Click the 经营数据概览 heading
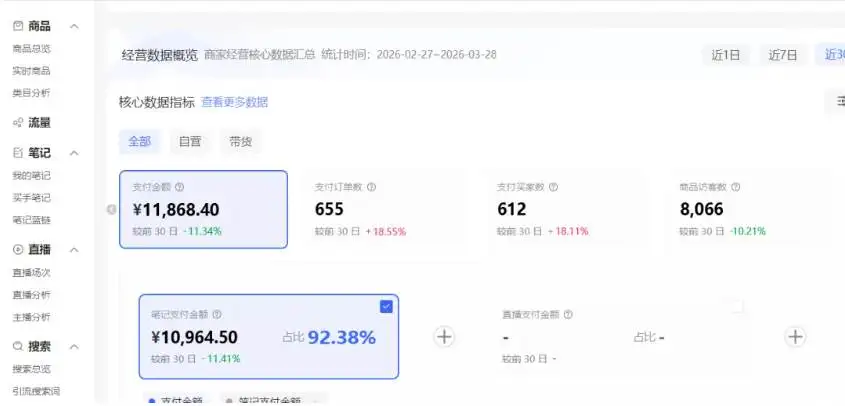Viewport: 845px width, 406px height. pos(160,55)
